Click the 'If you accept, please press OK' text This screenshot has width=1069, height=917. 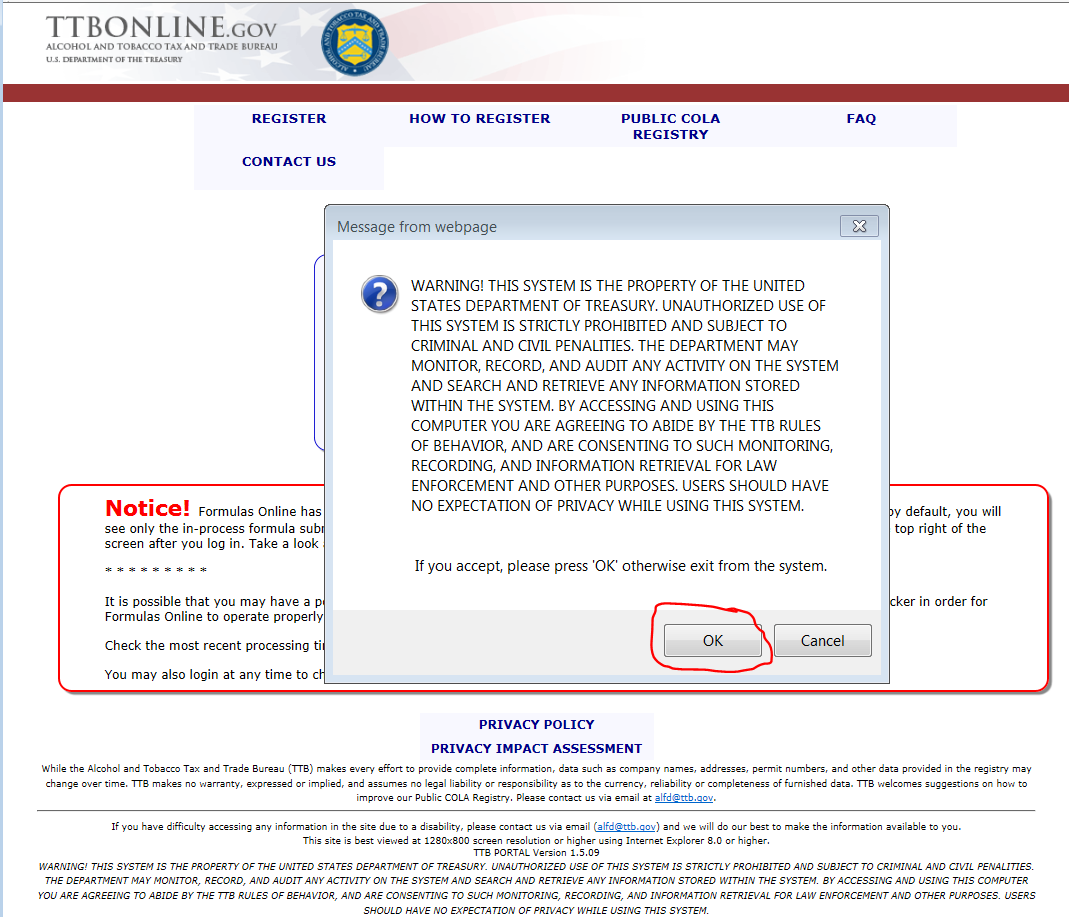point(620,566)
